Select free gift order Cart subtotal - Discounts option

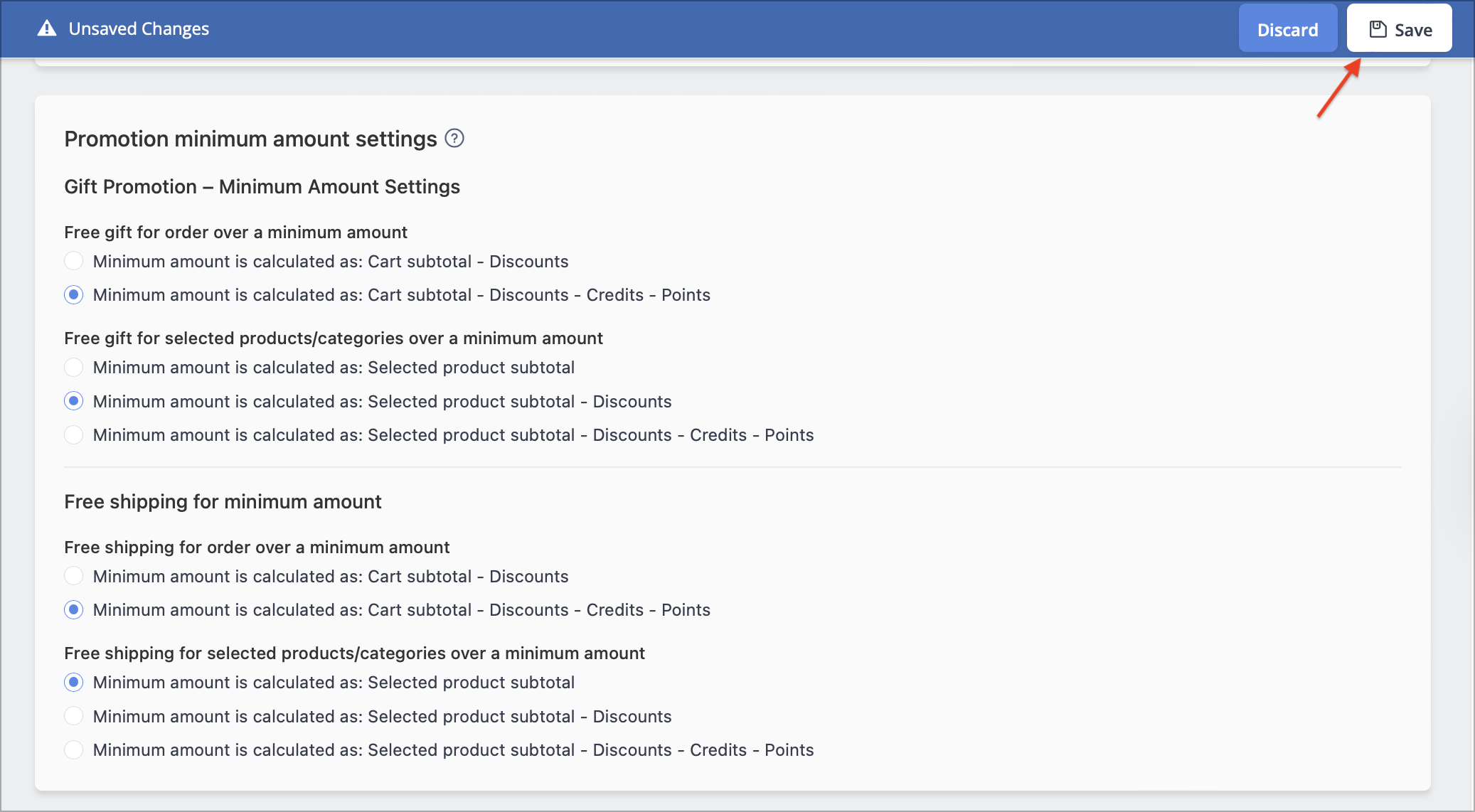[x=74, y=261]
